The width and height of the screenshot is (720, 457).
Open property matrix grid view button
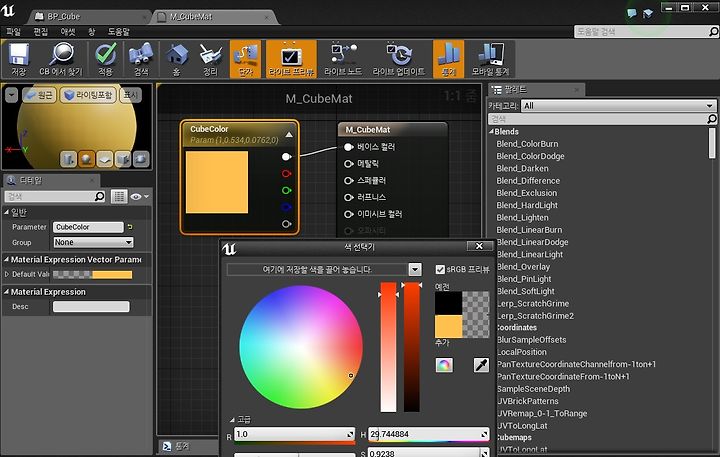(x=119, y=197)
